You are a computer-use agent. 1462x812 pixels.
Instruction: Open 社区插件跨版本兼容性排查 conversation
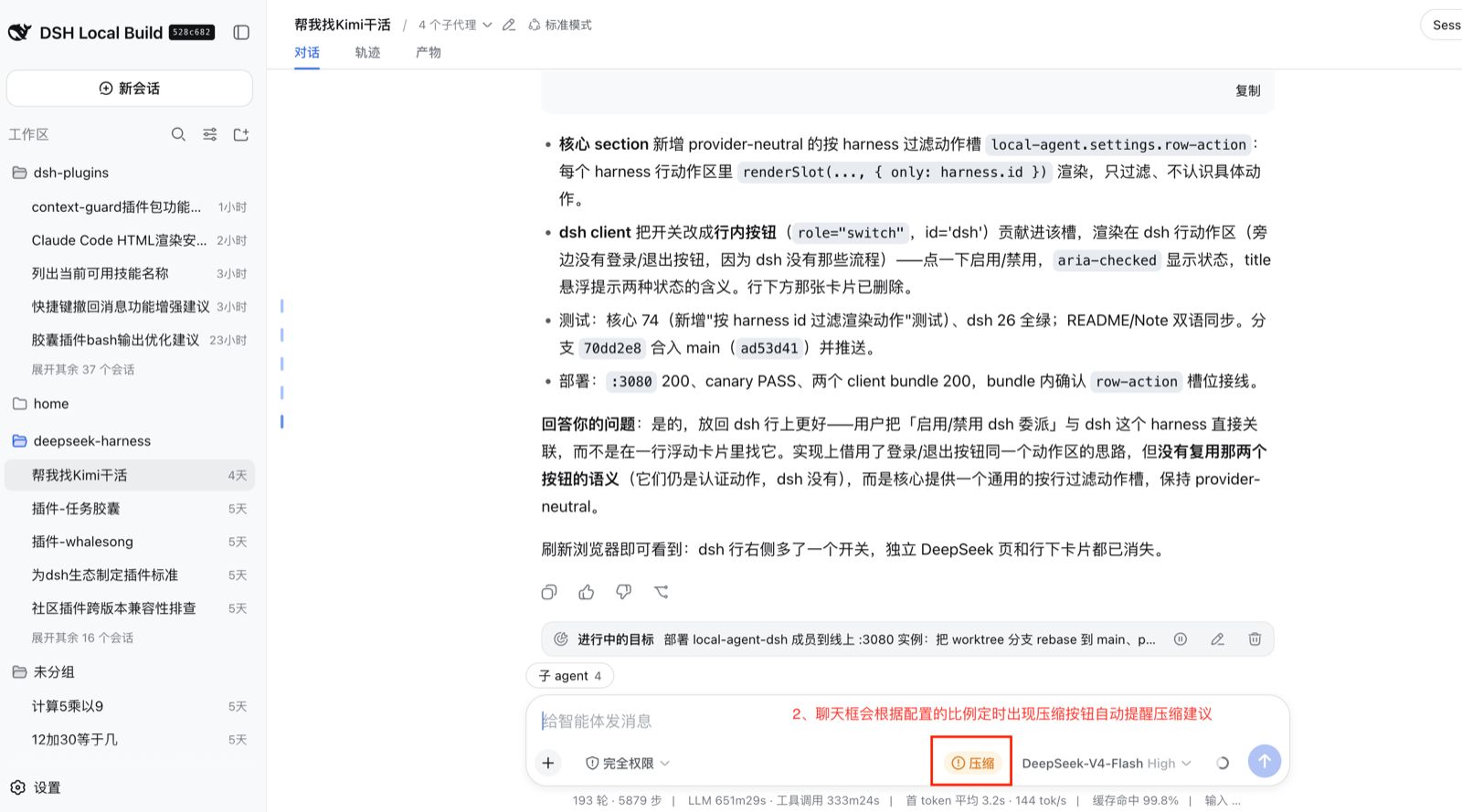tap(130, 608)
